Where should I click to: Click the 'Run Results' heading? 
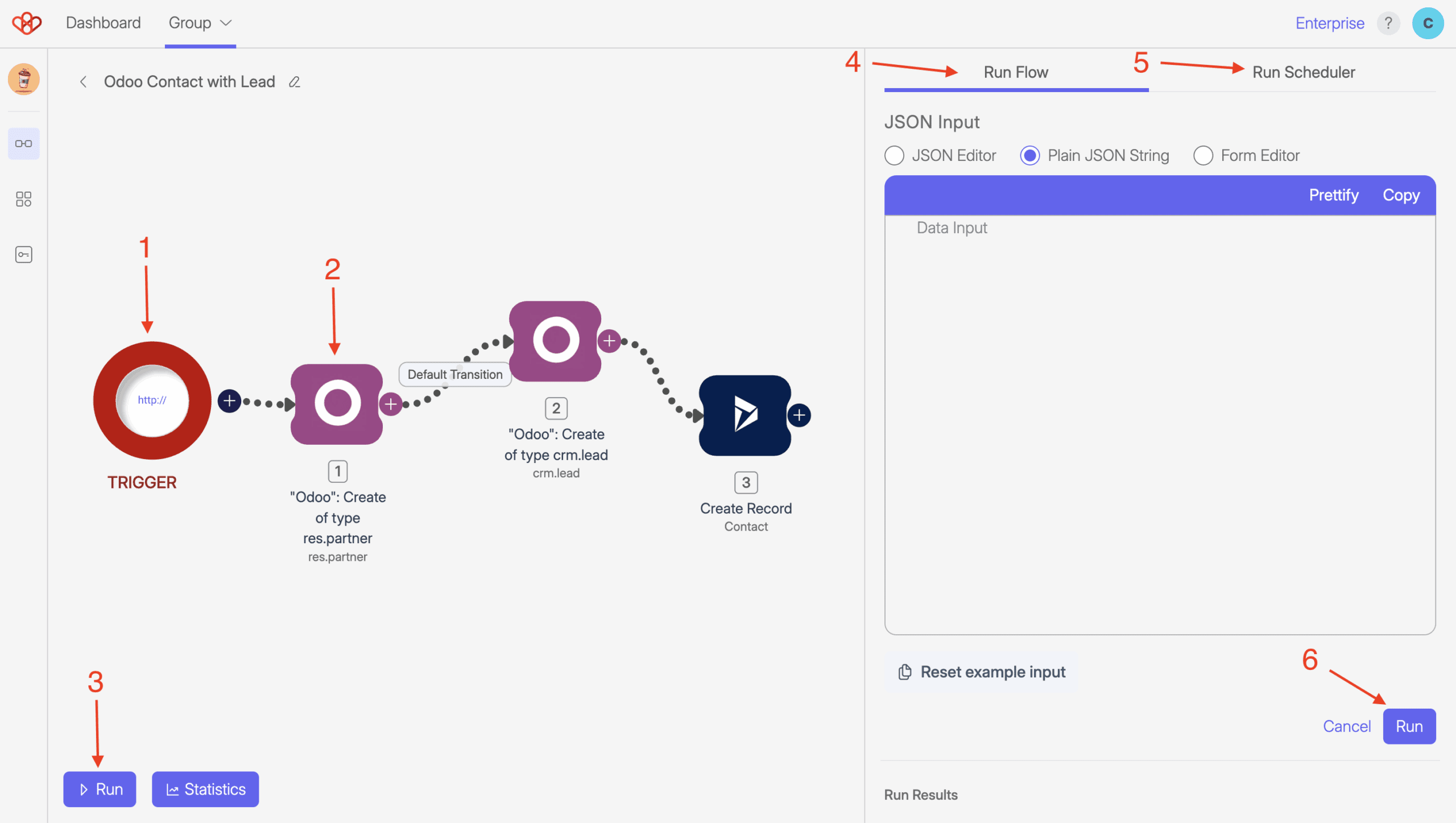(921, 795)
